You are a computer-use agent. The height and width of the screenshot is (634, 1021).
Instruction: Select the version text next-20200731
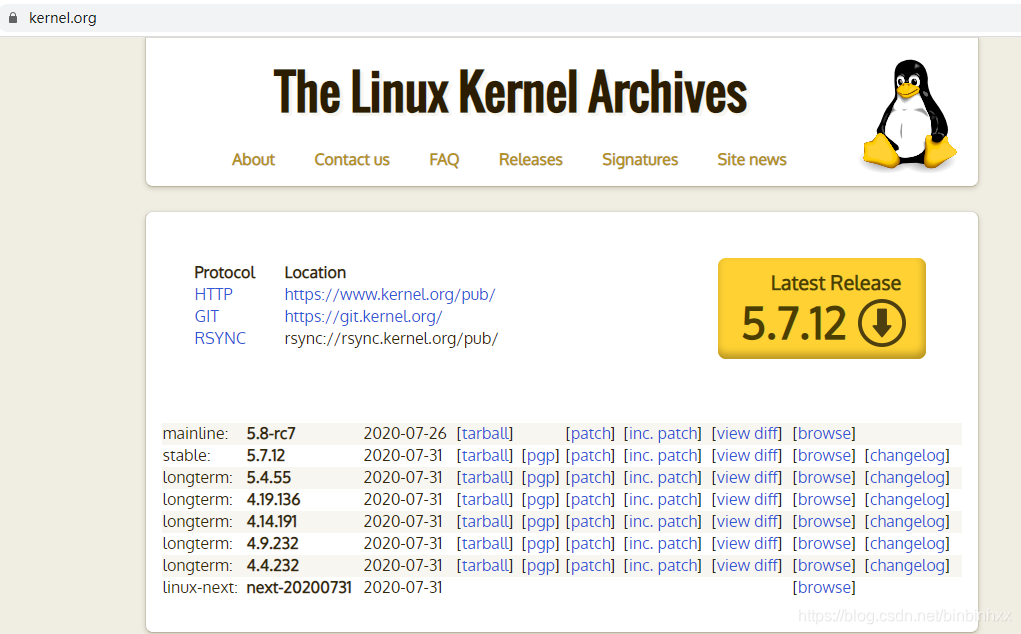[x=299, y=588]
